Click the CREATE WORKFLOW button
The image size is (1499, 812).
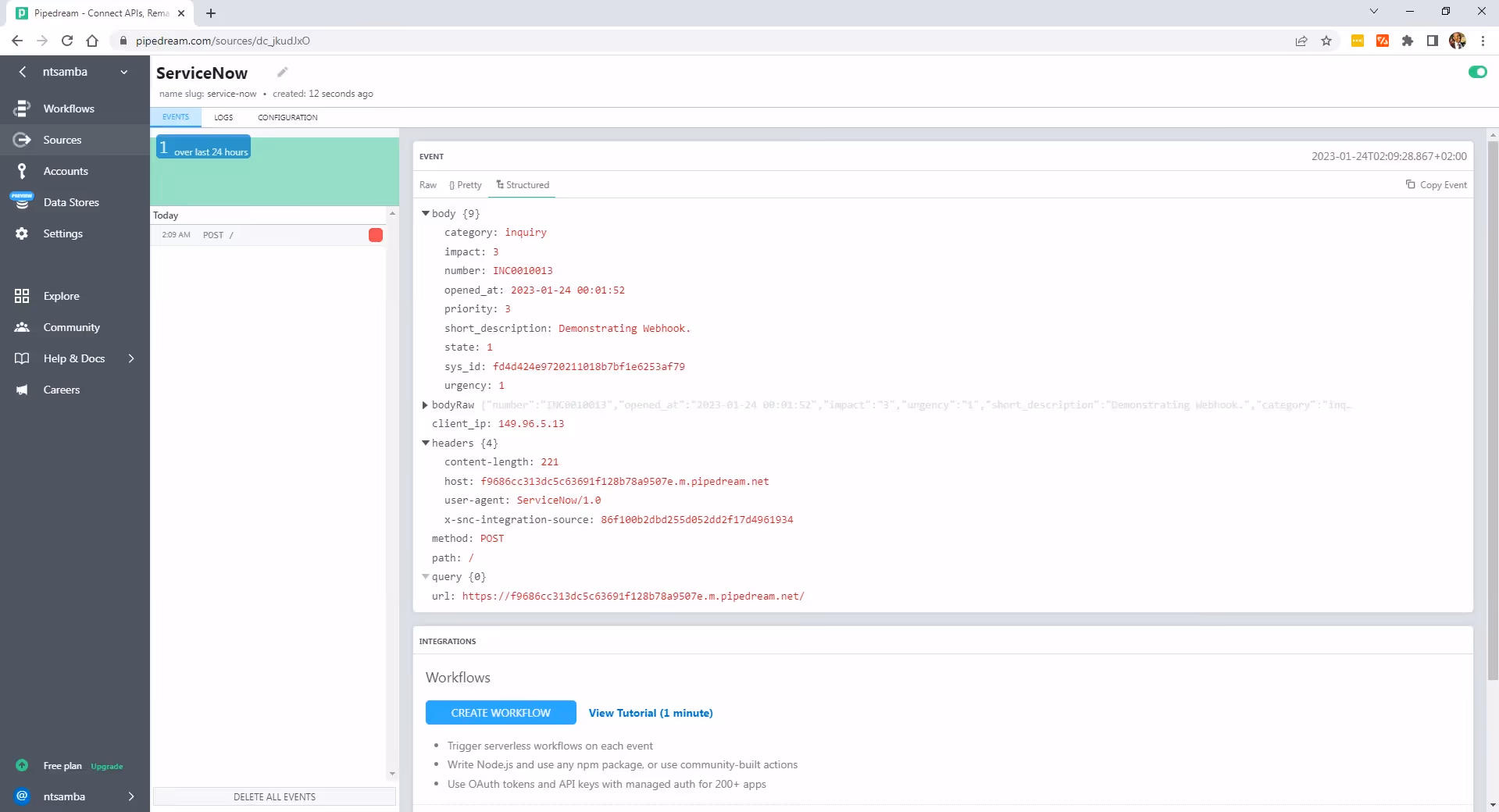tap(501, 713)
